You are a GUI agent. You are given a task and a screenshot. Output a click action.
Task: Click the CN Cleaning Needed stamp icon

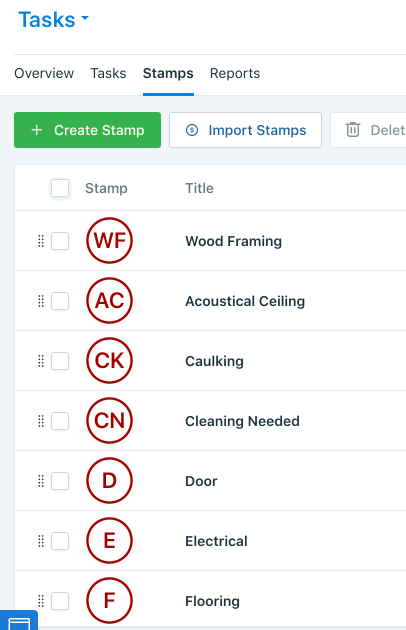[109, 421]
